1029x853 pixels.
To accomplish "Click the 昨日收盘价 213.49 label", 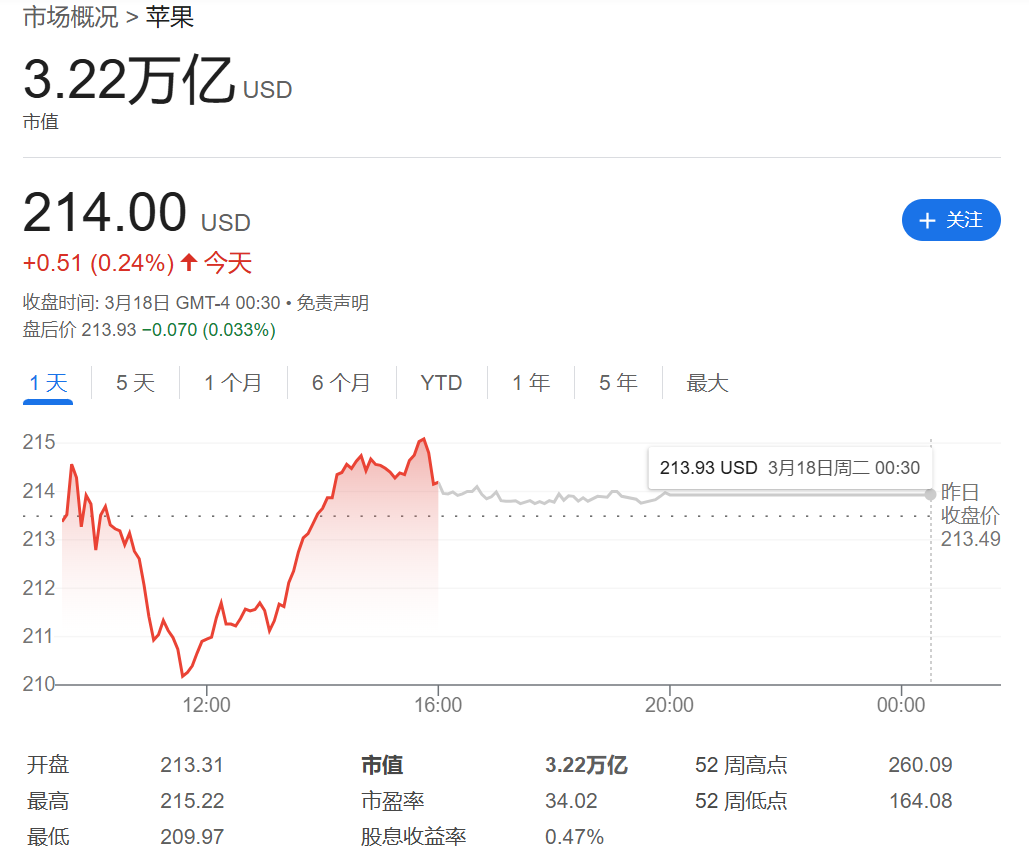I will tap(970, 516).
